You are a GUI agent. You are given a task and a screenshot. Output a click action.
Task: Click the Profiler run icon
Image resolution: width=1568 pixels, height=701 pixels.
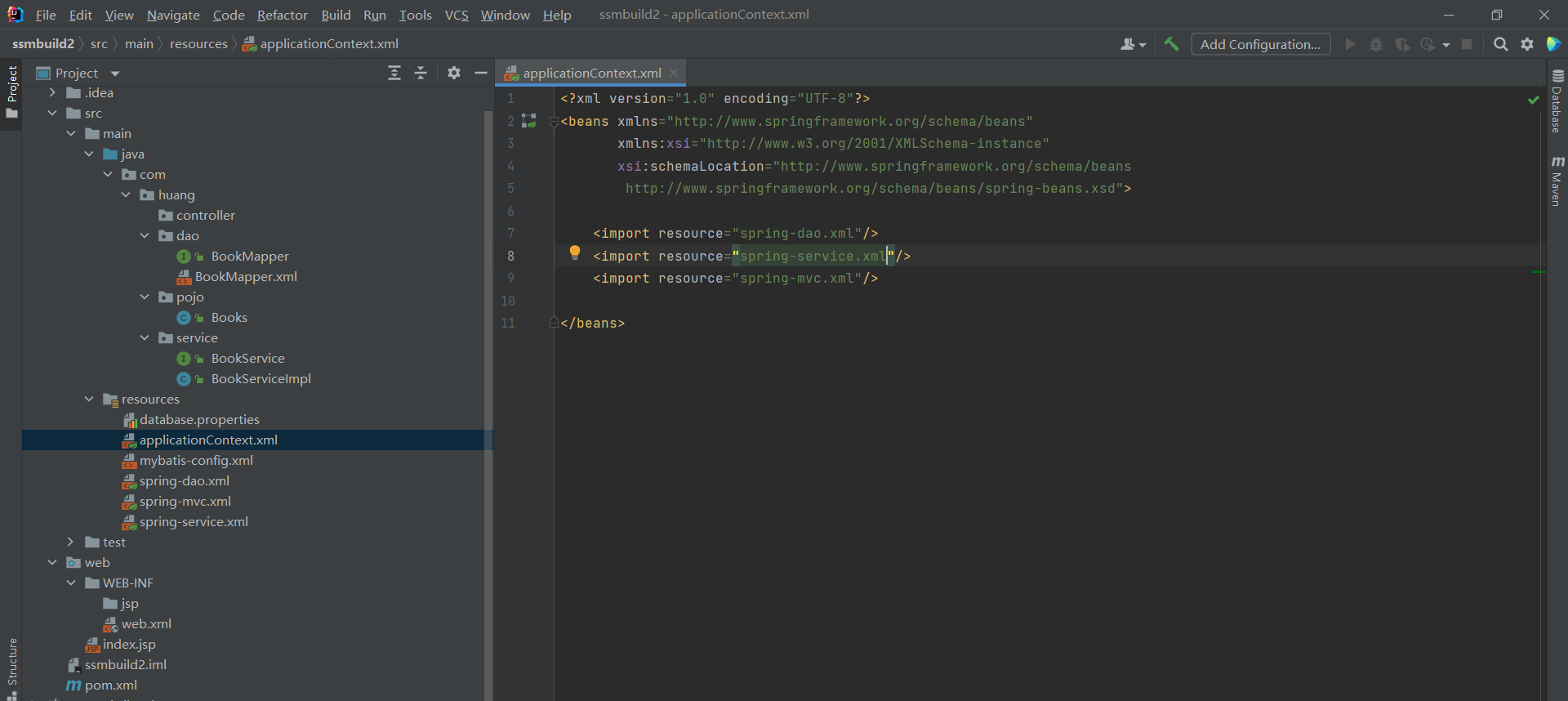(1428, 44)
